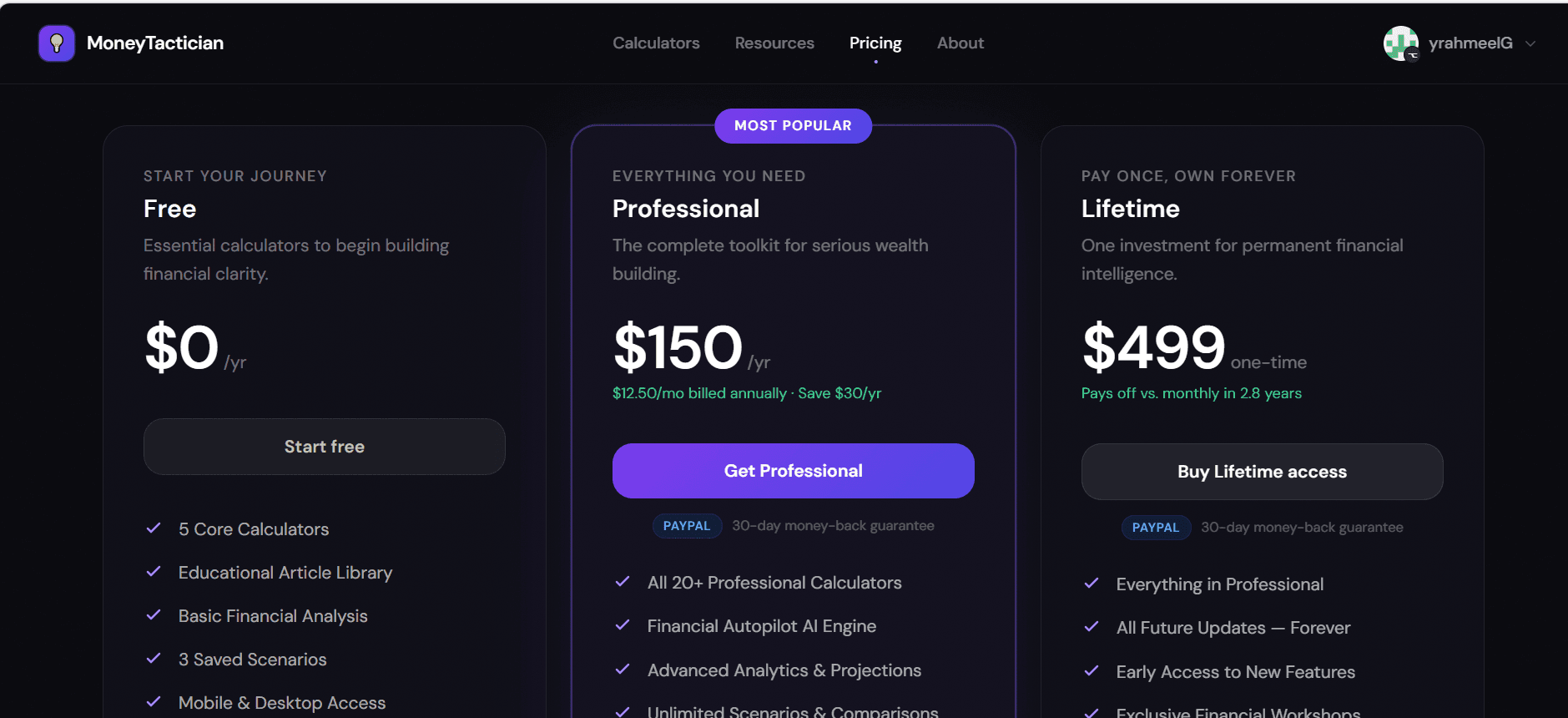This screenshot has height=718, width=1568.
Task: Open the Calculators menu
Action: [656, 43]
